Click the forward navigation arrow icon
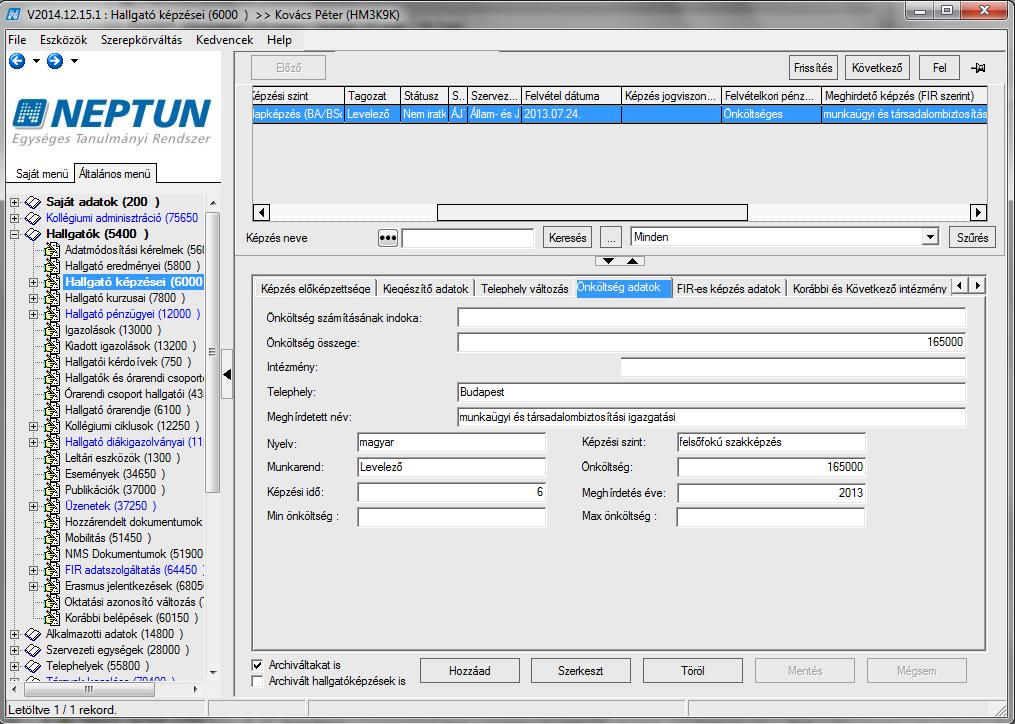The width and height of the screenshot is (1015, 724). tap(55, 61)
